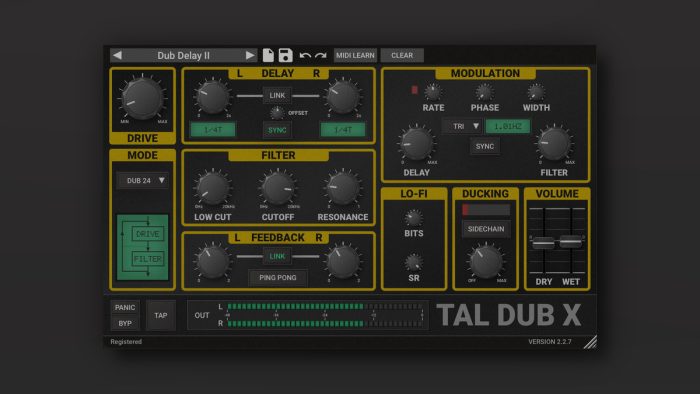The width and height of the screenshot is (700, 394).
Task: Click the delay OFFSET knob
Action: 277,113
